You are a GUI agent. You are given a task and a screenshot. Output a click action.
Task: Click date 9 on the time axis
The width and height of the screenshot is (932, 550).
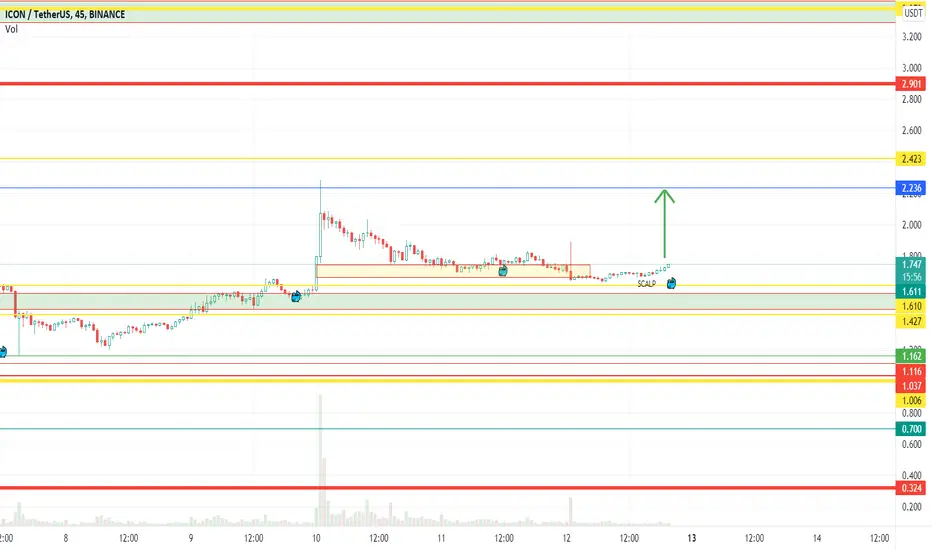pos(191,538)
